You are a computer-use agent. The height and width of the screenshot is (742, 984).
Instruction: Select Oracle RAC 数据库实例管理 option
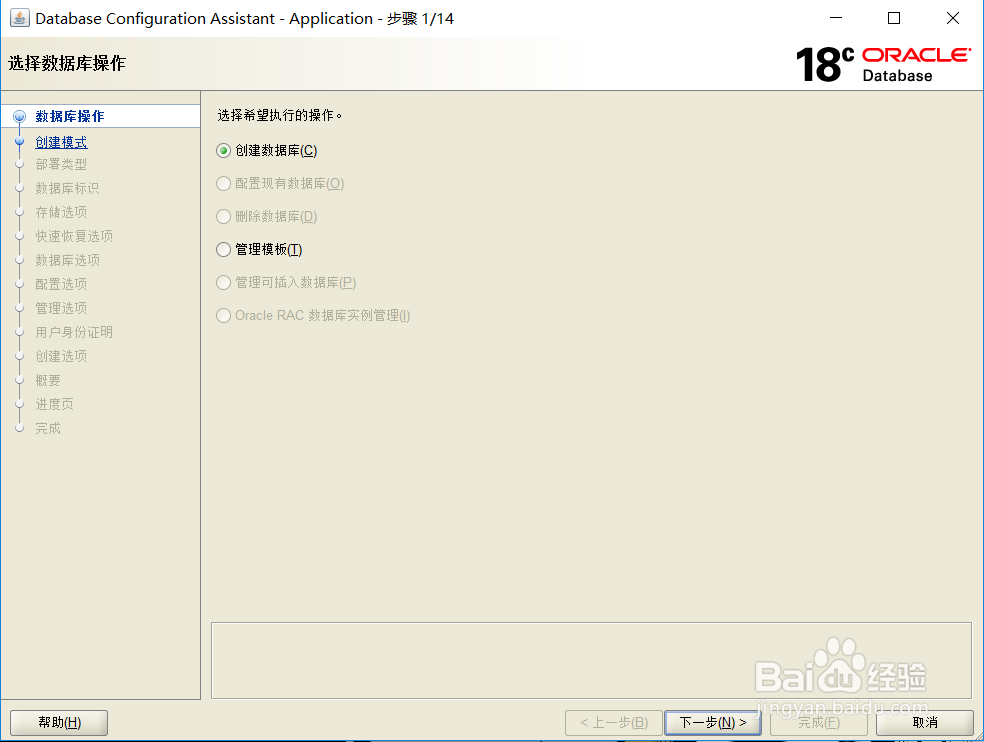point(222,315)
